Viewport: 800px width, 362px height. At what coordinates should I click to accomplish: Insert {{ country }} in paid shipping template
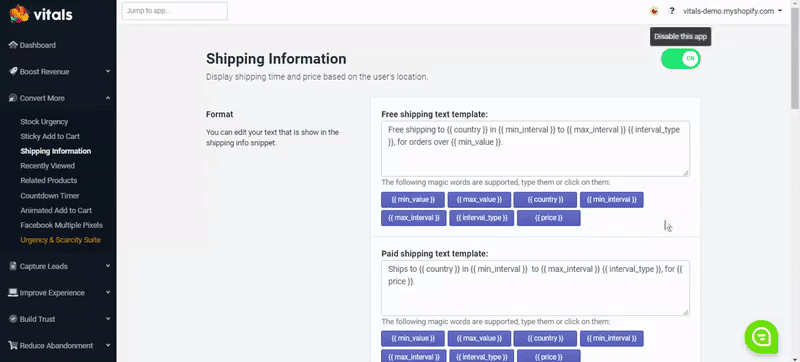point(545,339)
